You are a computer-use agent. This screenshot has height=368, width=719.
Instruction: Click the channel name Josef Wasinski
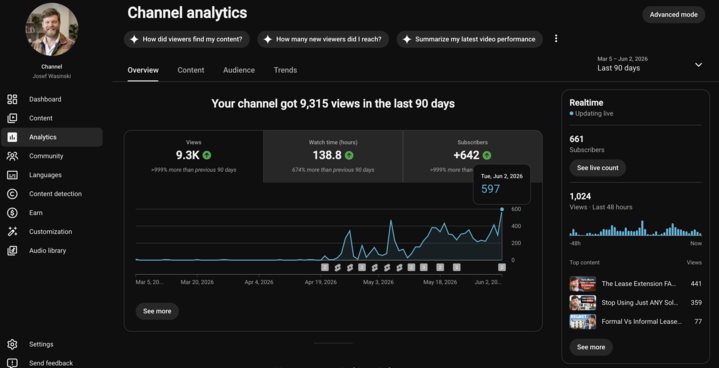coord(52,77)
